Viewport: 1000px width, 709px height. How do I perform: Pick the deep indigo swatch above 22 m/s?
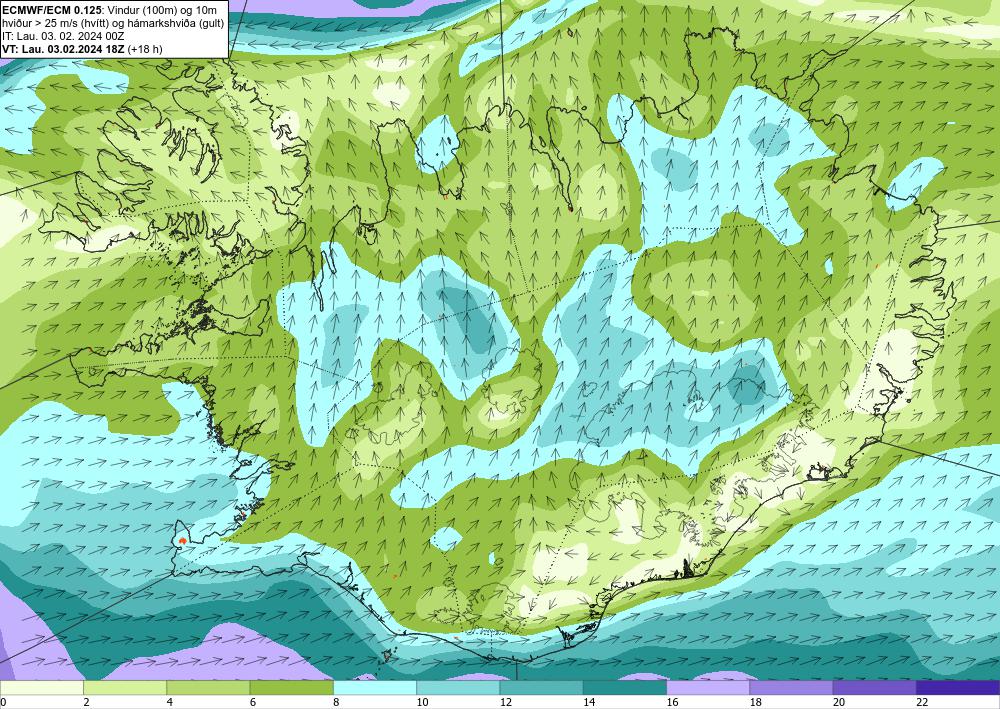coord(958,688)
